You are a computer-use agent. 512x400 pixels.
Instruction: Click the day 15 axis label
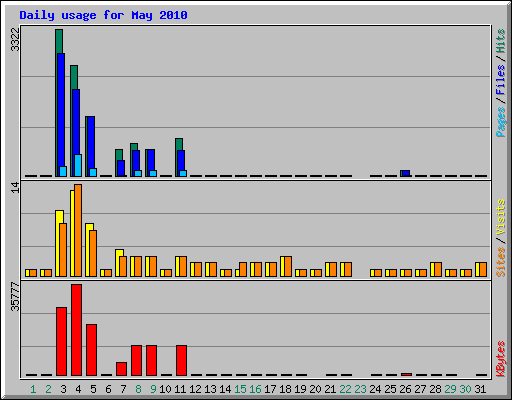tap(240, 389)
